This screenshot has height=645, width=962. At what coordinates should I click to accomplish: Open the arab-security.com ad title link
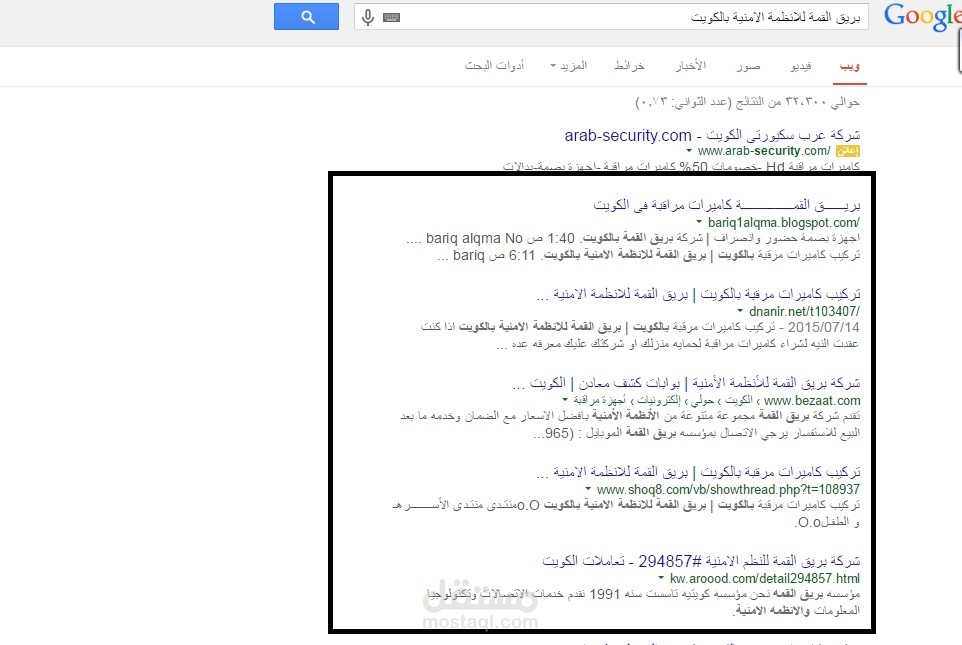pos(712,135)
